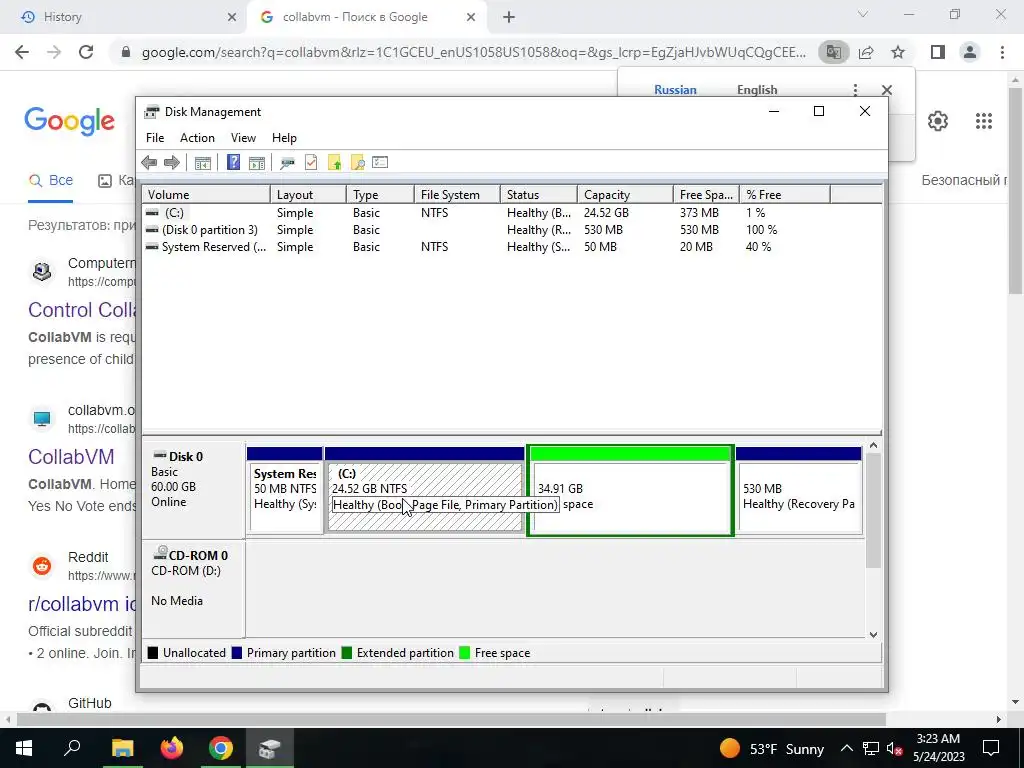The width and height of the screenshot is (1024, 768).
Task: Click the bright green Free space legend swatch
Action: 464,652
